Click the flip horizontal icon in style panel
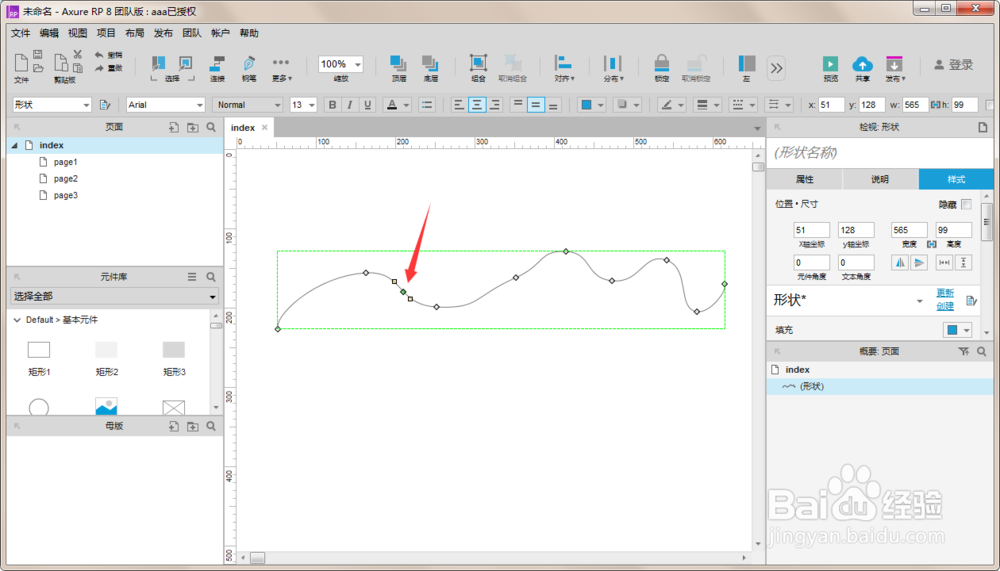Image resolution: width=1000 pixels, height=571 pixels. (900, 263)
